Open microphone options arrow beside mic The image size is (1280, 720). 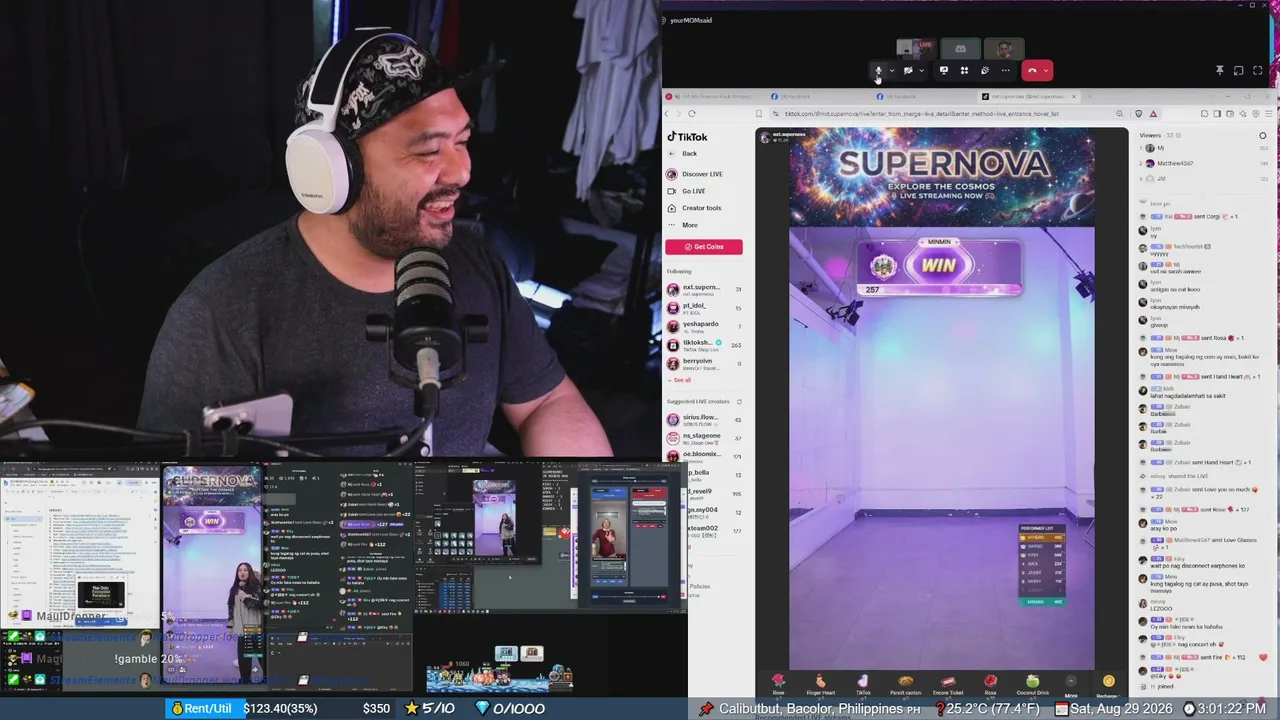891,71
